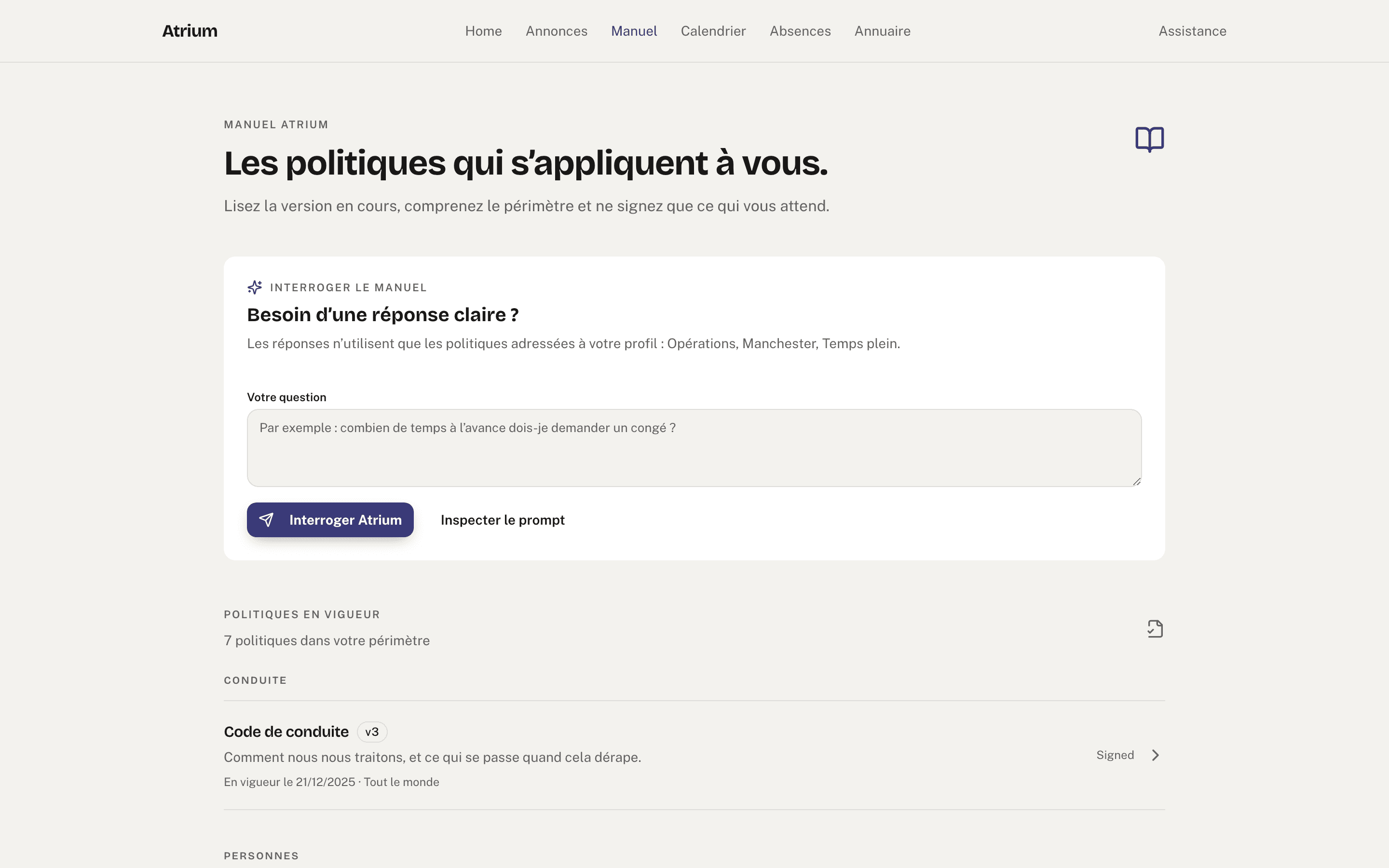The height and width of the screenshot is (868, 1389).
Task: Click the 'Besoin d'une réponse claire ?' heading
Action: 383,315
